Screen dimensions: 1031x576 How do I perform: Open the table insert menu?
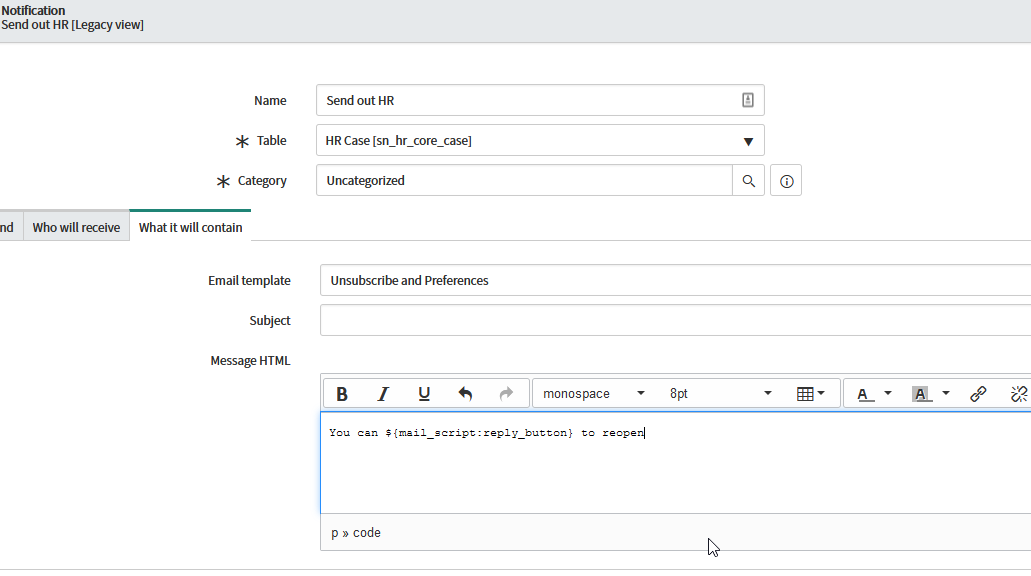(x=810, y=394)
